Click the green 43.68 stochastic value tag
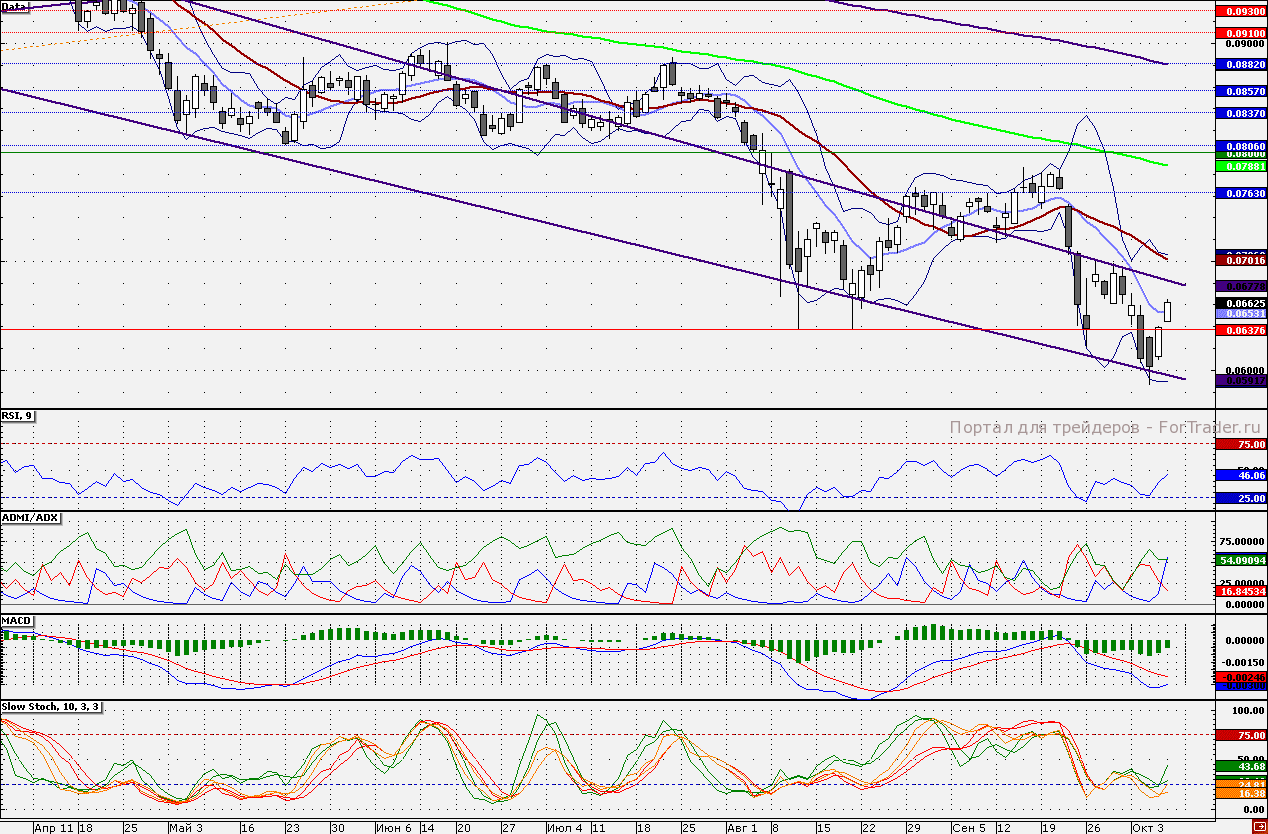The width and height of the screenshot is (1268, 834). click(x=1239, y=766)
